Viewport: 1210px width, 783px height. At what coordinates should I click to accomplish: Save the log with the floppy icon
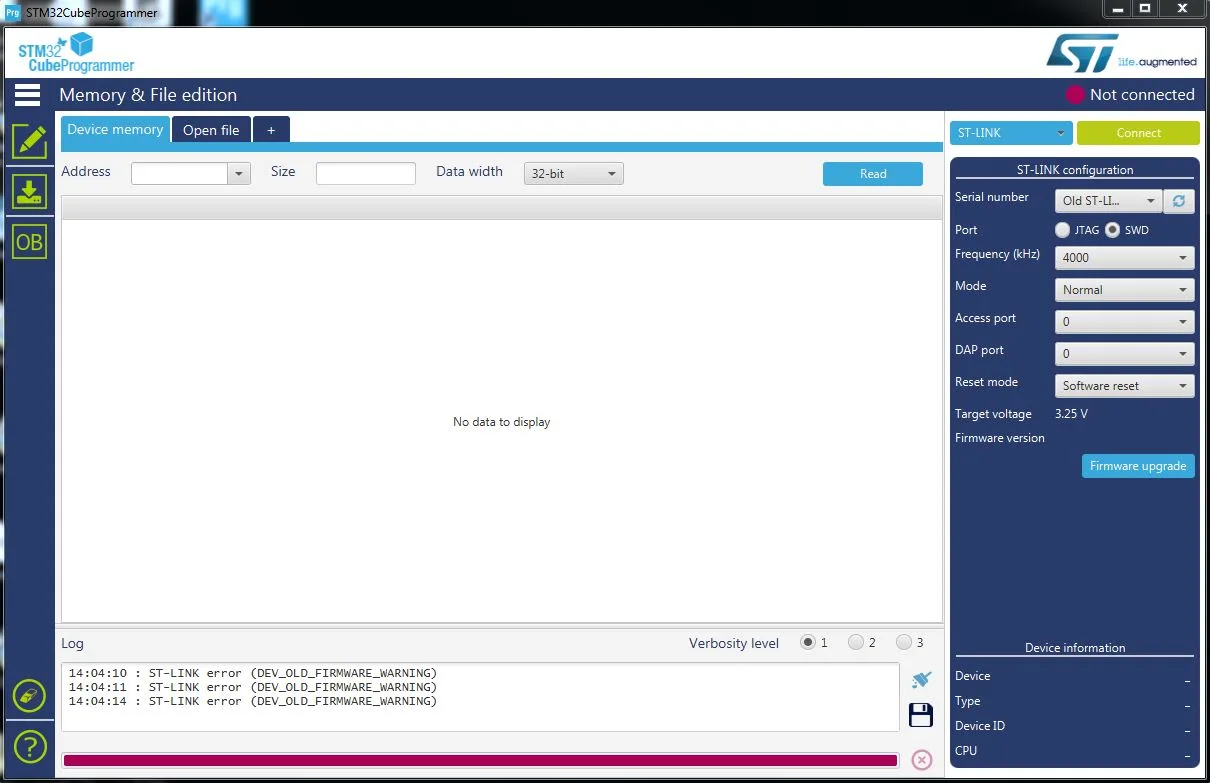pyautogui.click(x=921, y=715)
